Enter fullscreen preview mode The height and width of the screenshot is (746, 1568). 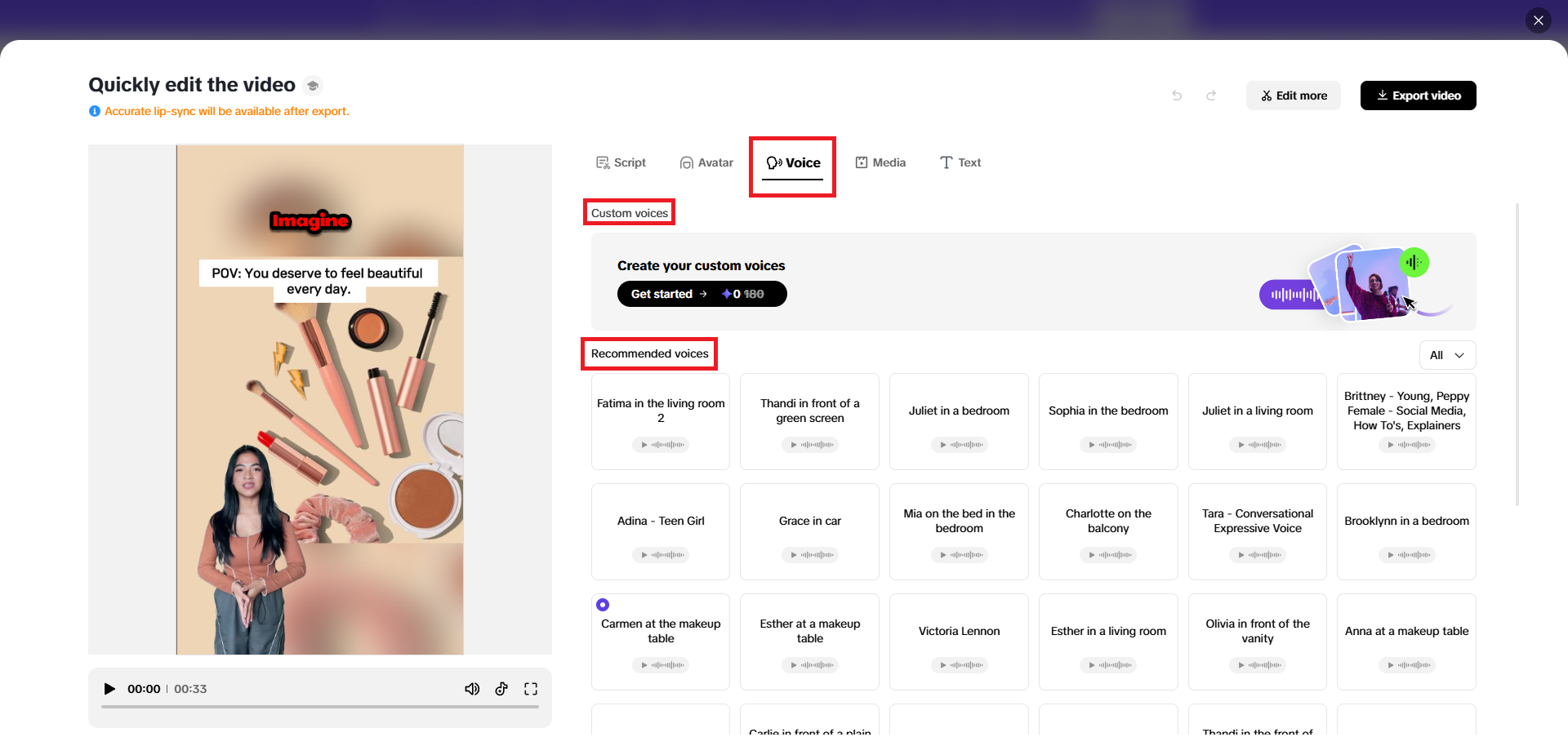pyautogui.click(x=531, y=689)
